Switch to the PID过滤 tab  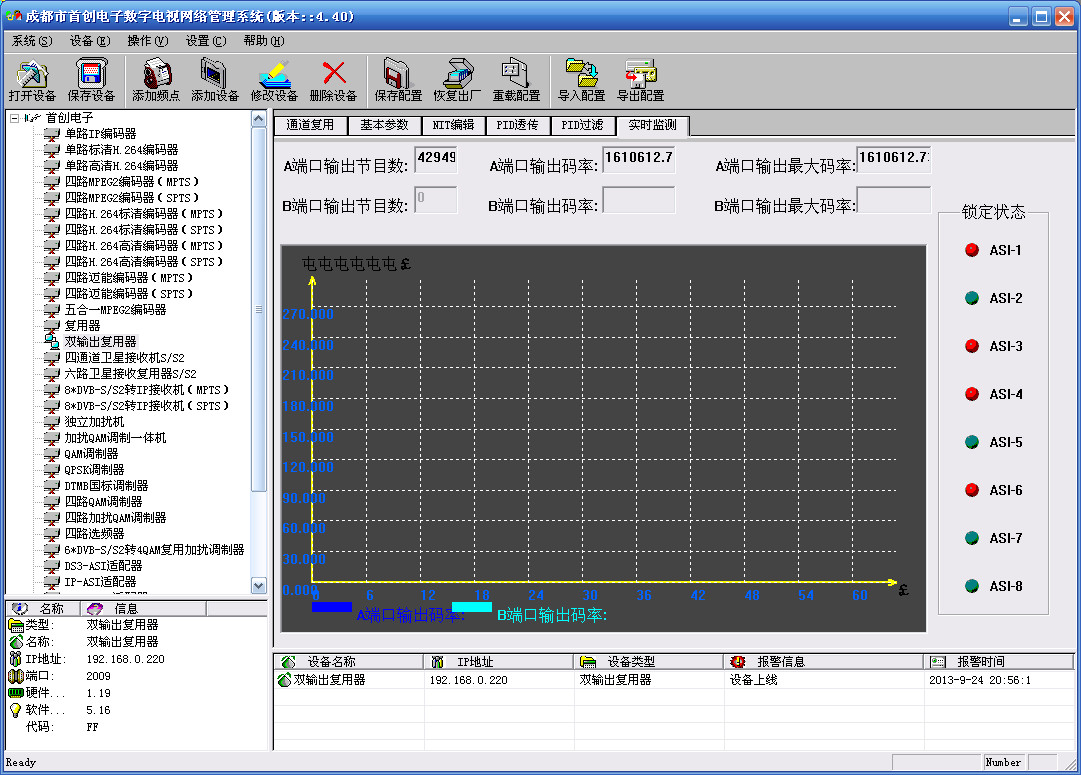[x=582, y=125]
